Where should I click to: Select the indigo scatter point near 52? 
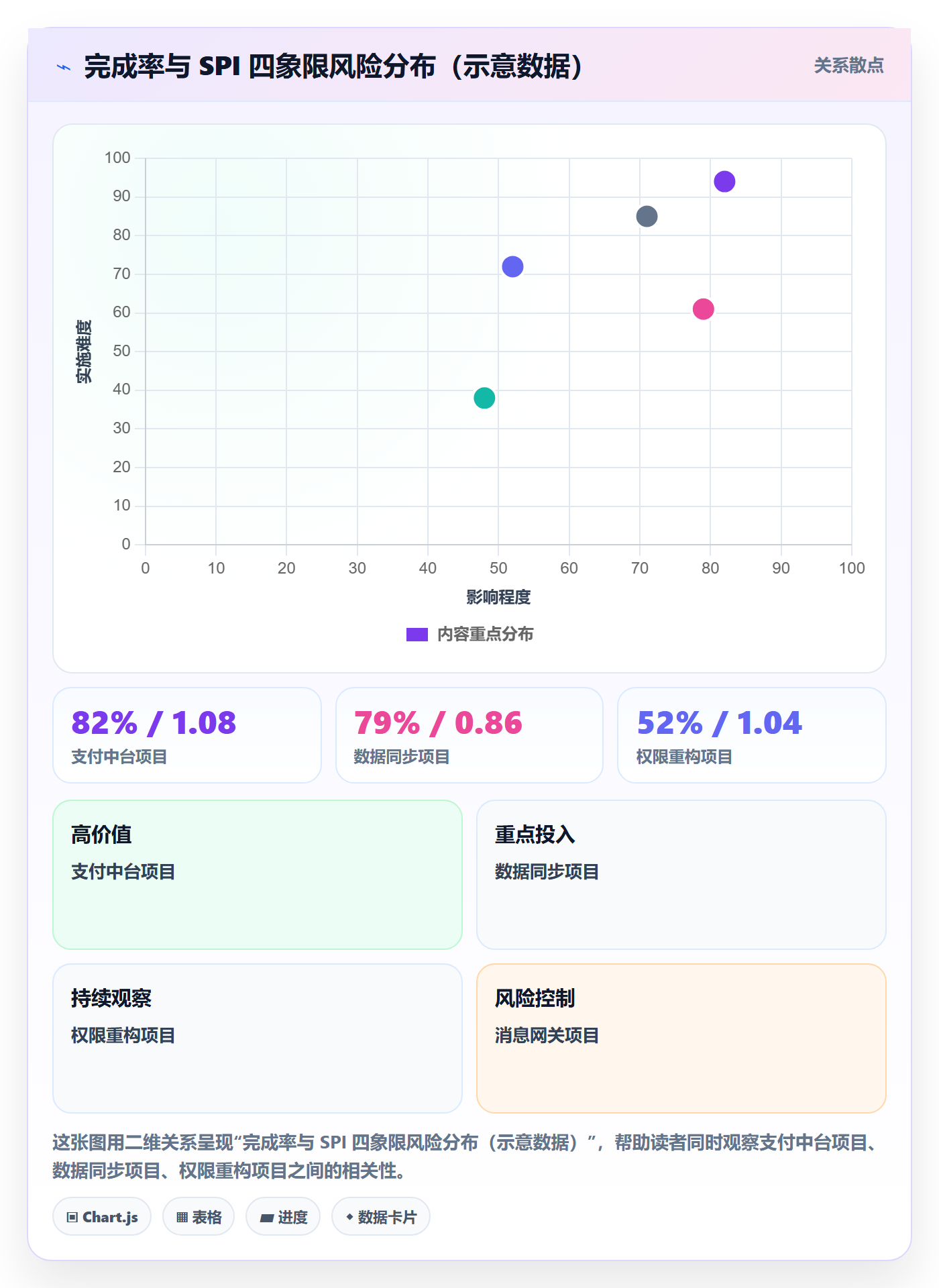point(512,267)
